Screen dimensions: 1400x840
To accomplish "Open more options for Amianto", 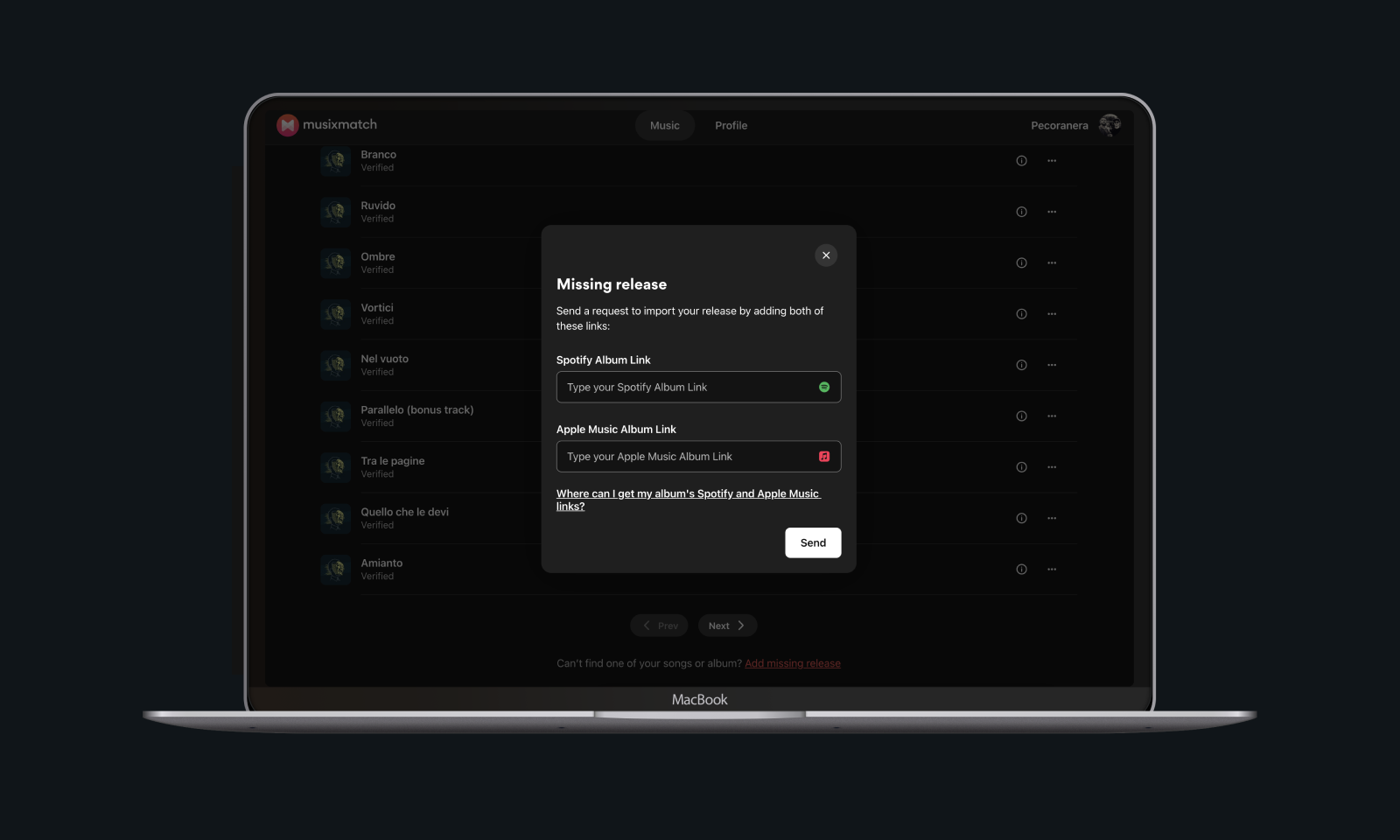I will click(x=1052, y=569).
